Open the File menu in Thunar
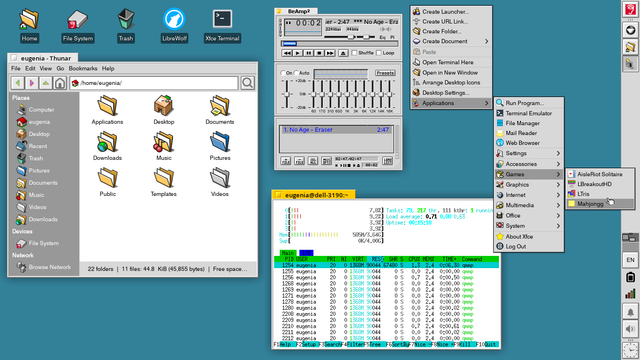The image size is (640, 360). click(x=16, y=69)
